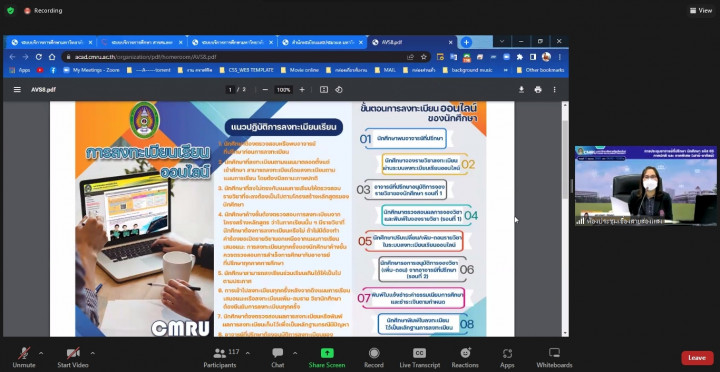Image resolution: width=720 pixels, height=372 pixels.
Task: Open the Chat panel
Action: click(x=277, y=353)
